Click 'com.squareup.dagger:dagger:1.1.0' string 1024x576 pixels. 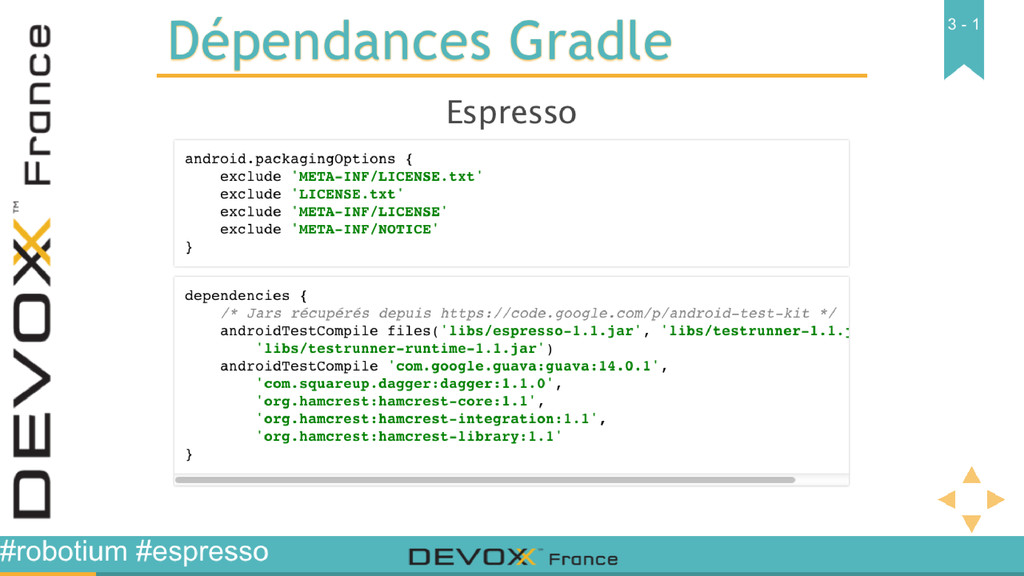coord(404,383)
